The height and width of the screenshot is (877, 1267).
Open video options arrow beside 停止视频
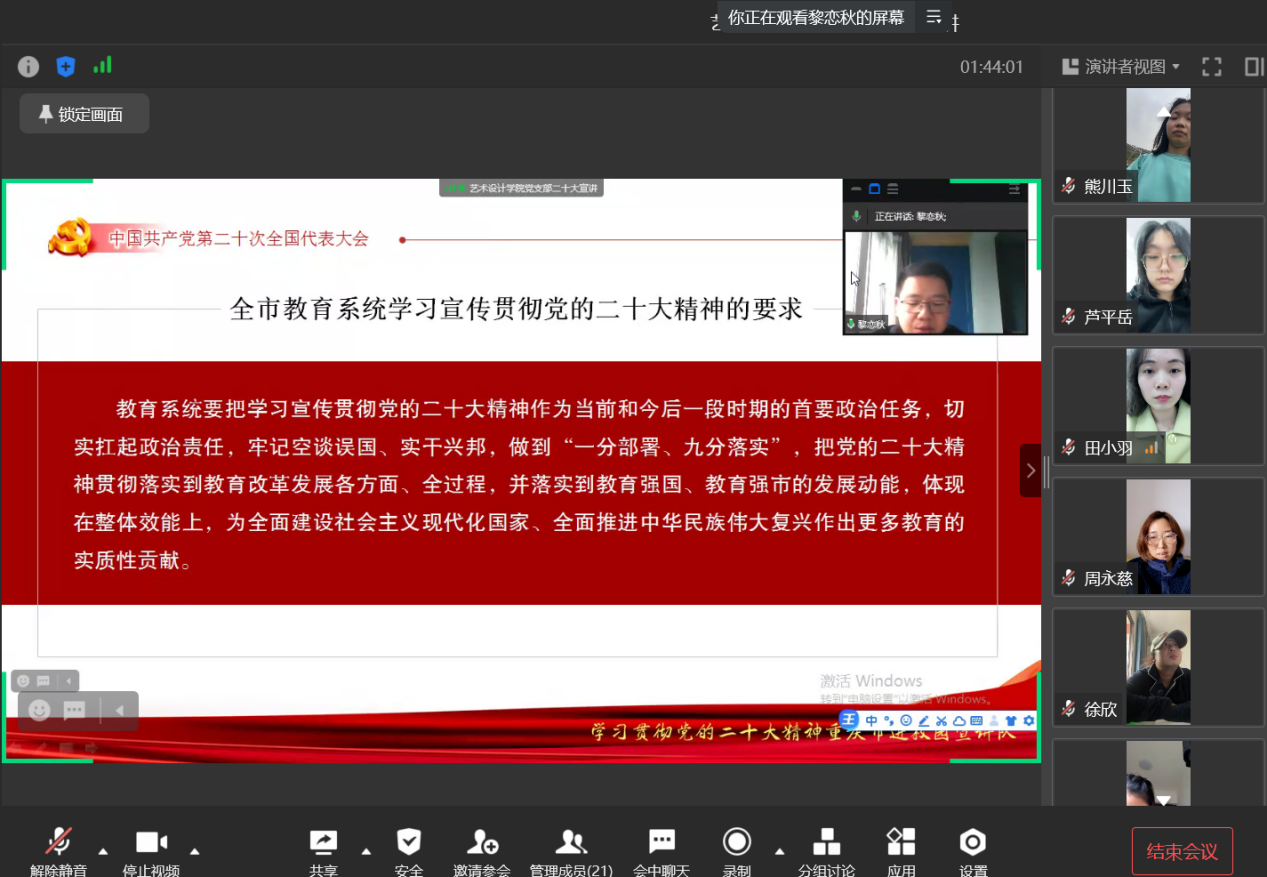tap(195, 851)
